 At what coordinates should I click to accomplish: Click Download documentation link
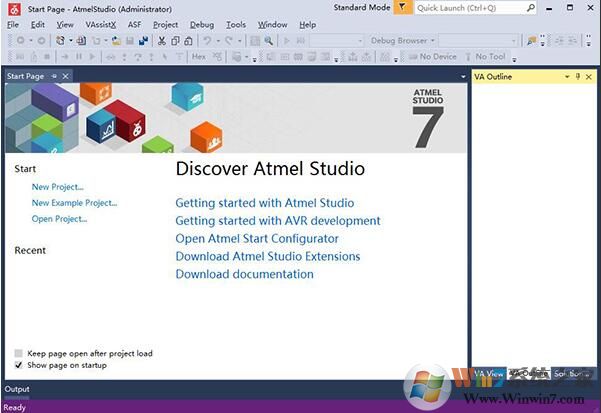click(x=244, y=274)
